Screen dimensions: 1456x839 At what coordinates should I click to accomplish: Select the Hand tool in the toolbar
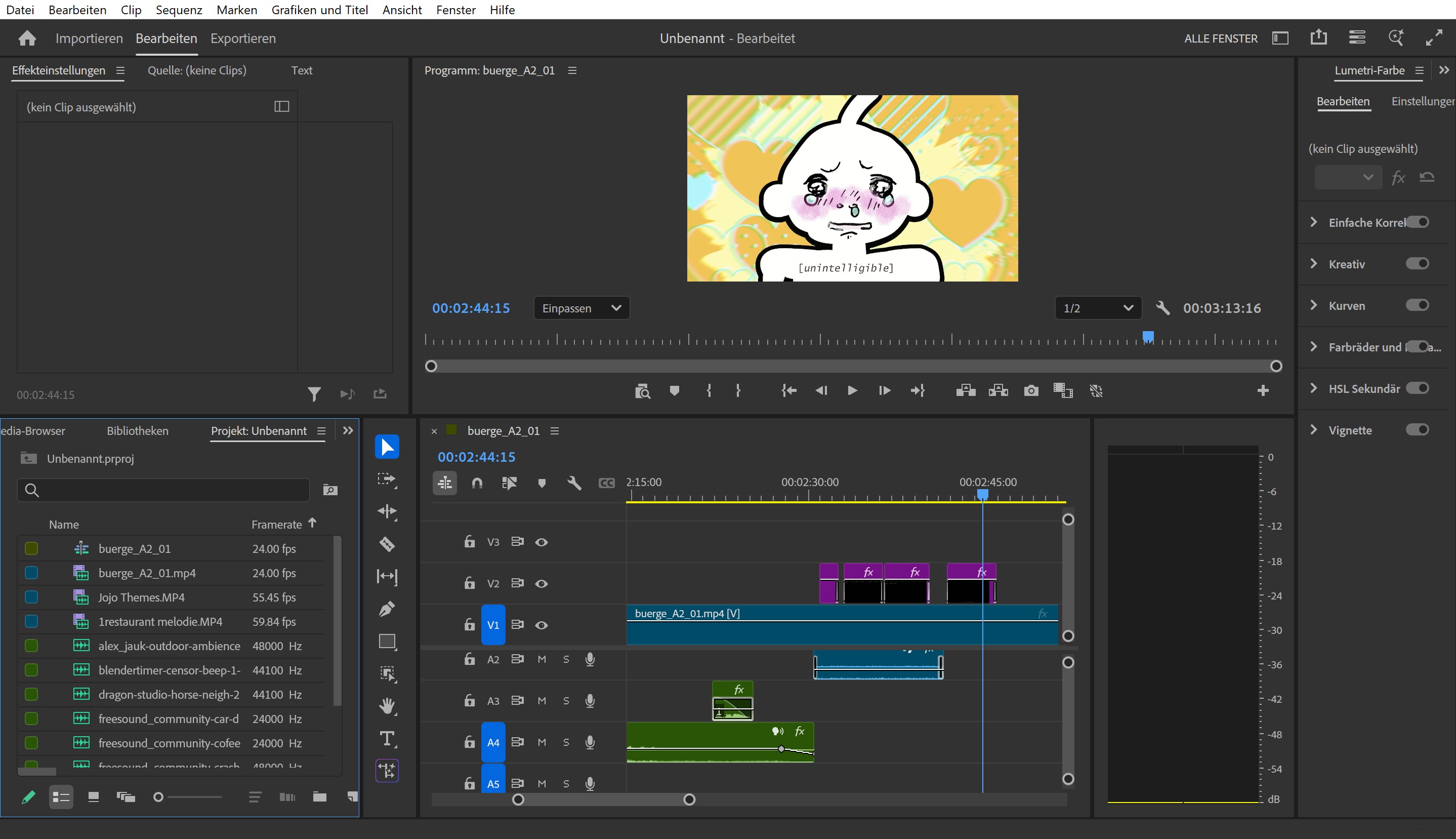click(x=387, y=706)
